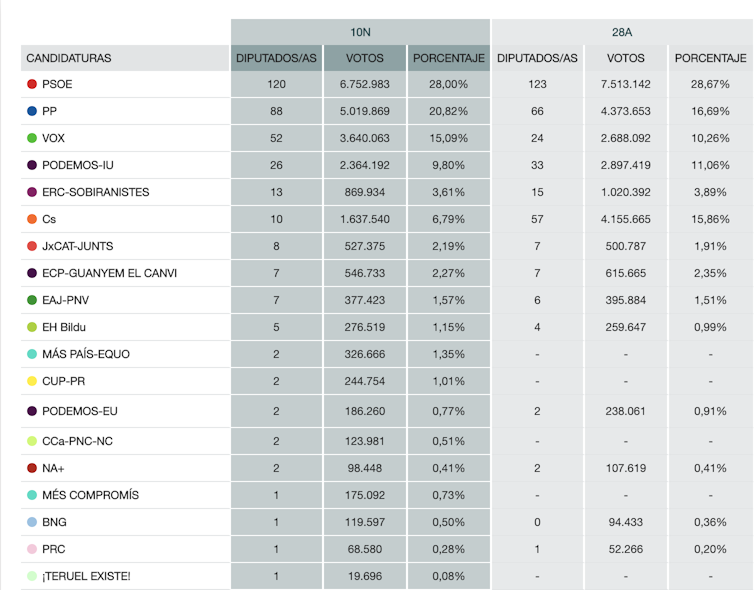Click the green VOX party dot
Viewport: 754px width, 590px height.
click(32, 139)
